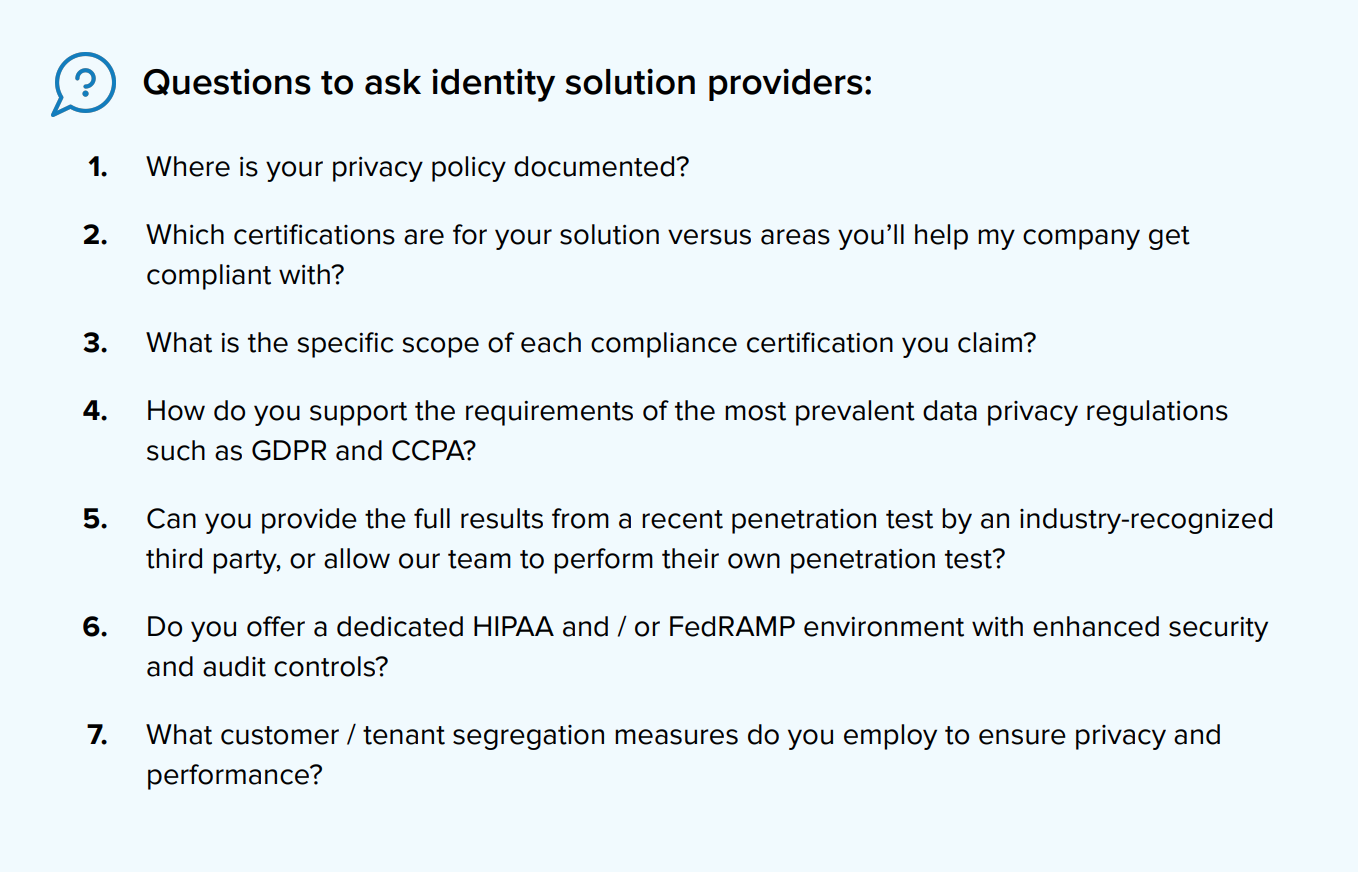
Task: Click list number 6 marker
Action: click(95, 627)
